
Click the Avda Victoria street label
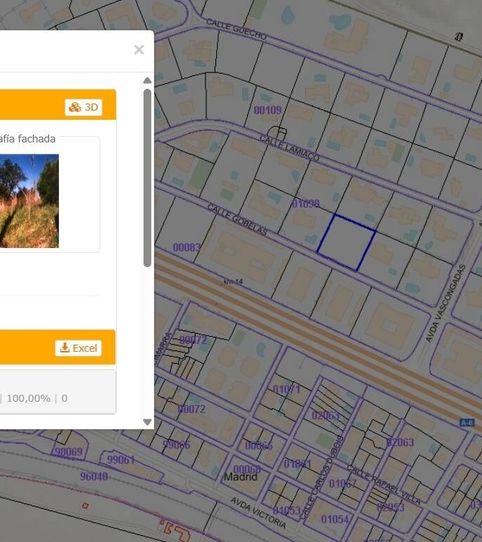tap(258, 513)
